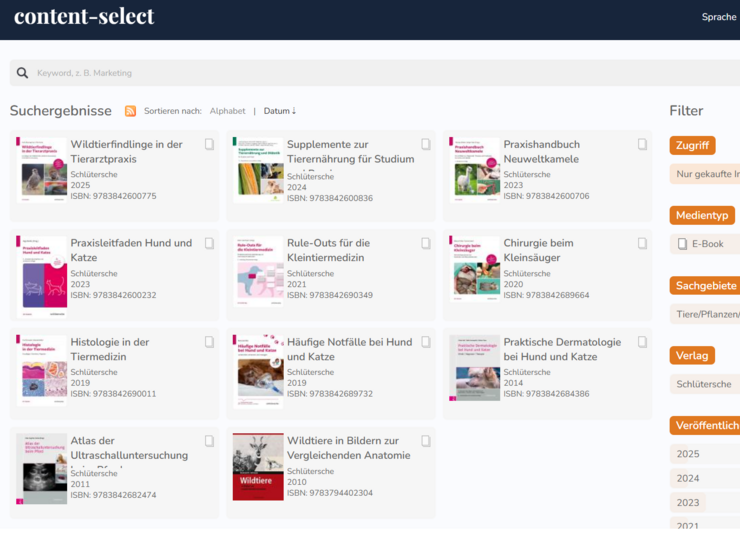Collapse the Medientyp filter section
Viewport: 740px width, 533px height.
[702, 215]
